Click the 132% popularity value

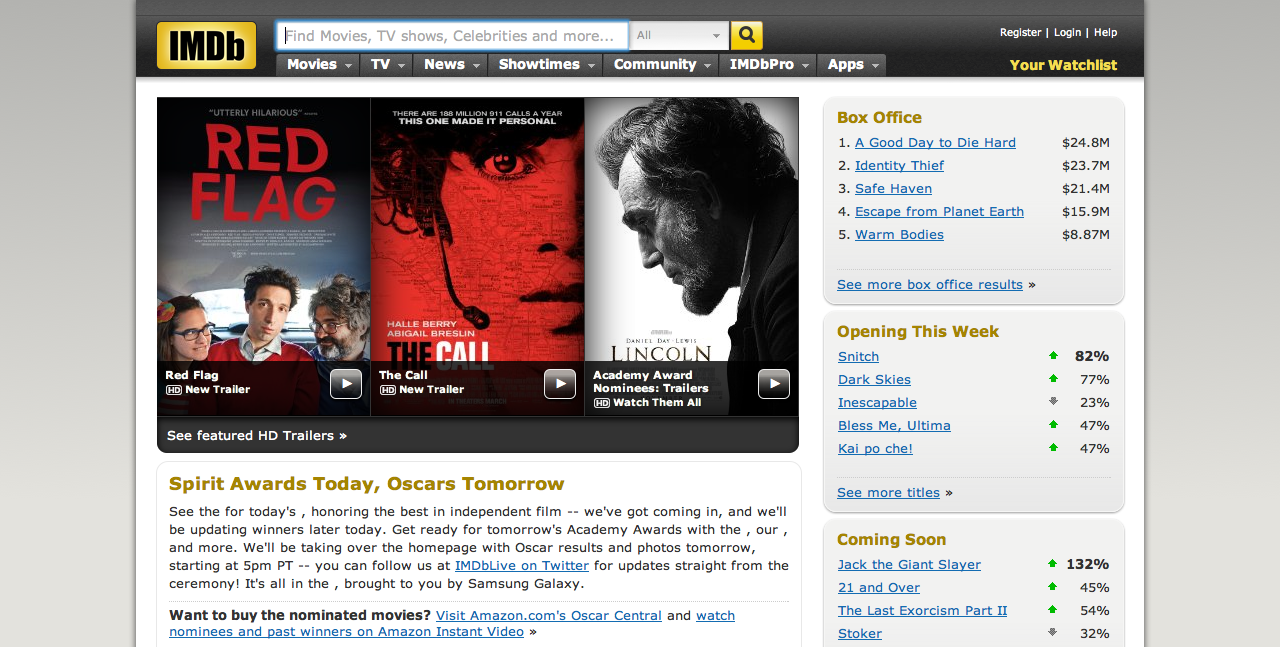point(1088,565)
